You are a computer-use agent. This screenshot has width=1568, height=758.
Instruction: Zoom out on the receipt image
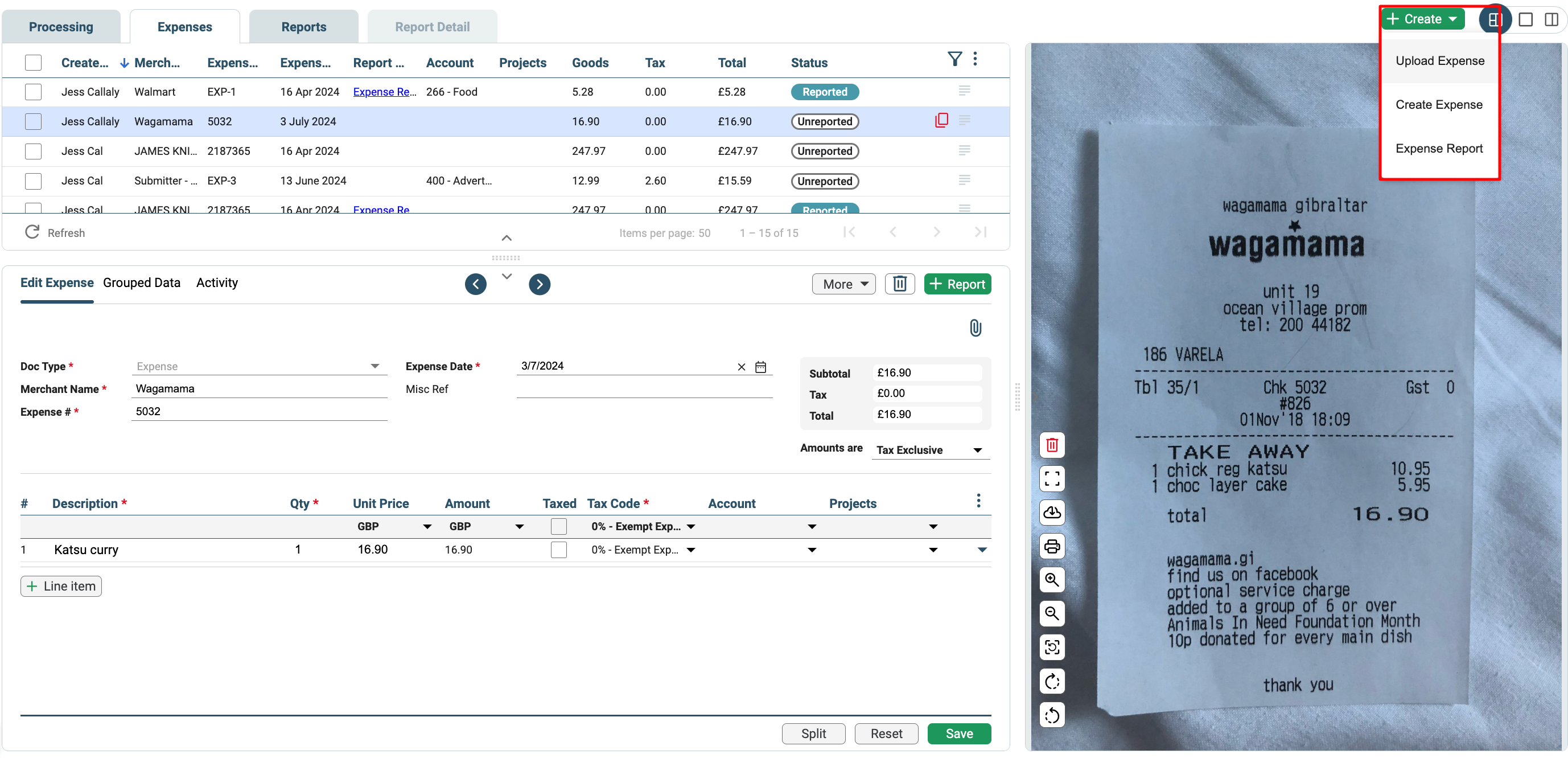pos(1052,613)
